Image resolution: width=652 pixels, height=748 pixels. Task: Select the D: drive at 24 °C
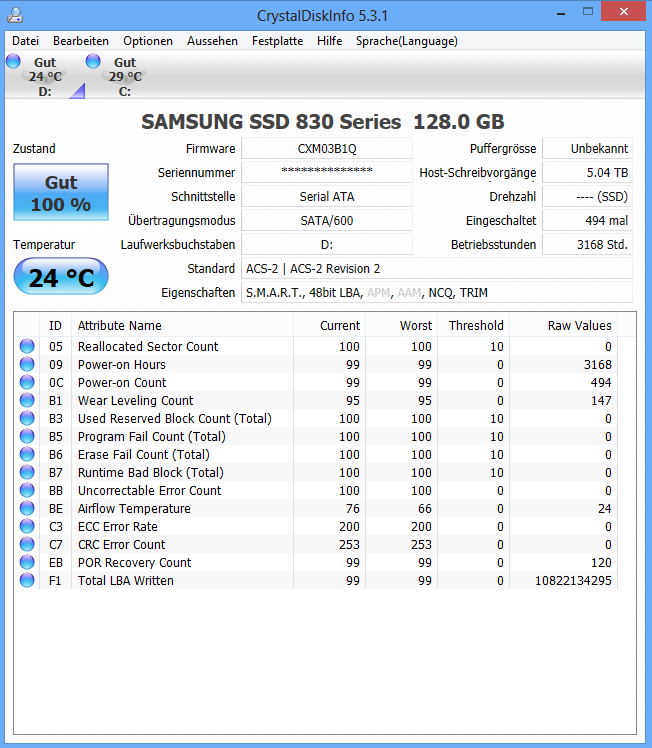point(45,76)
